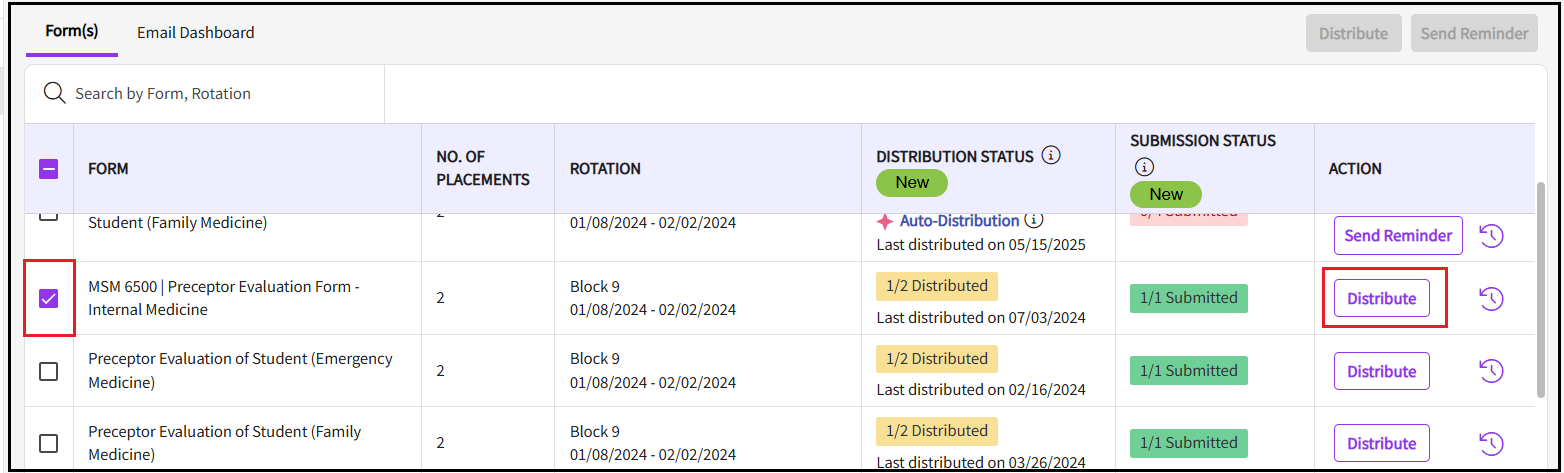The image size is (1564, 473).
Task: Click the Distribution Status info icon
Action: [1050, 156]
